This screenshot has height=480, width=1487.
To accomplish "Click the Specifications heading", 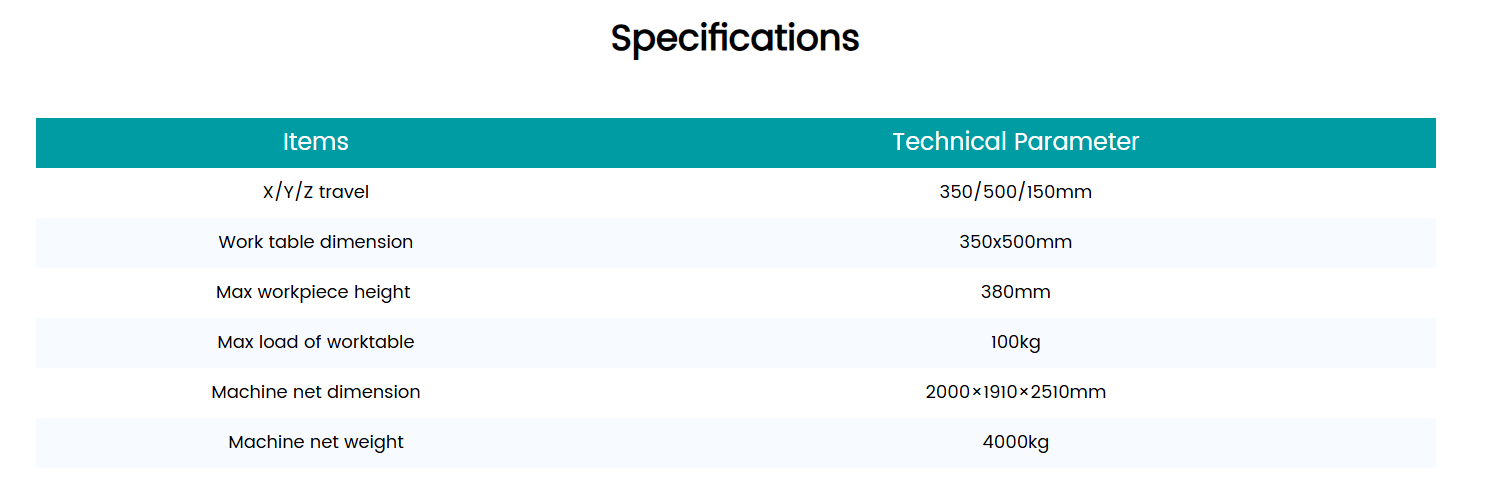I will click(735, 38).
